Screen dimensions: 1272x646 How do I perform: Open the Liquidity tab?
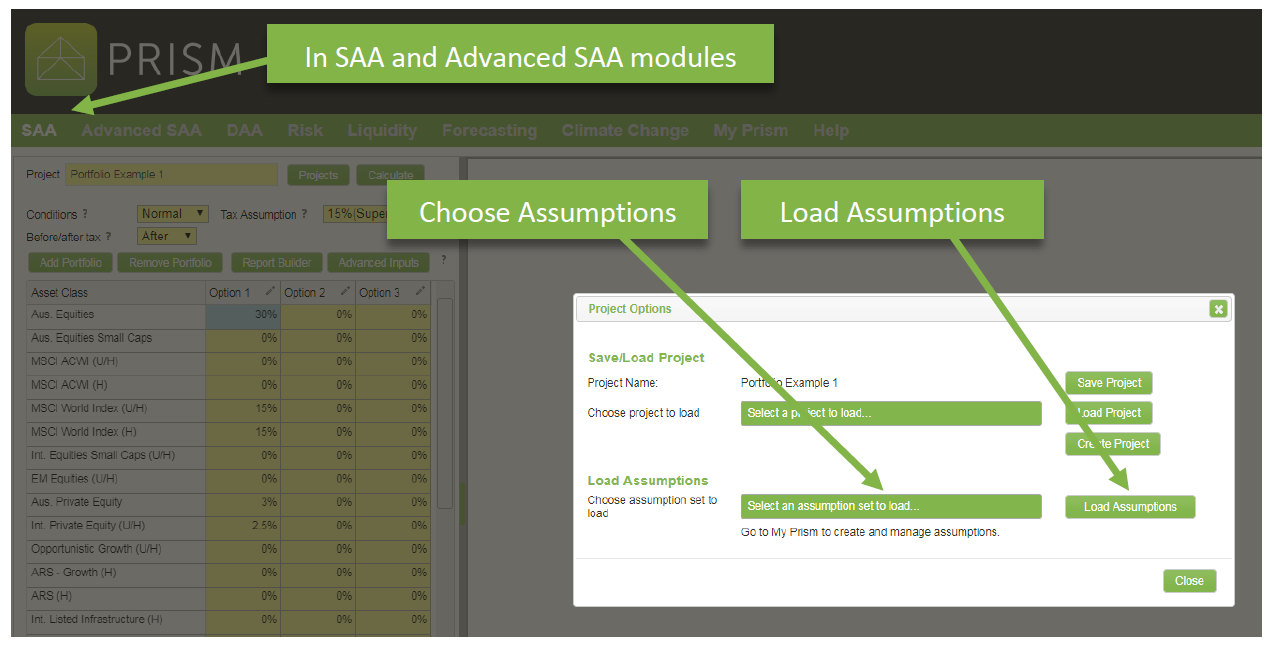click(x=382, y=130)
